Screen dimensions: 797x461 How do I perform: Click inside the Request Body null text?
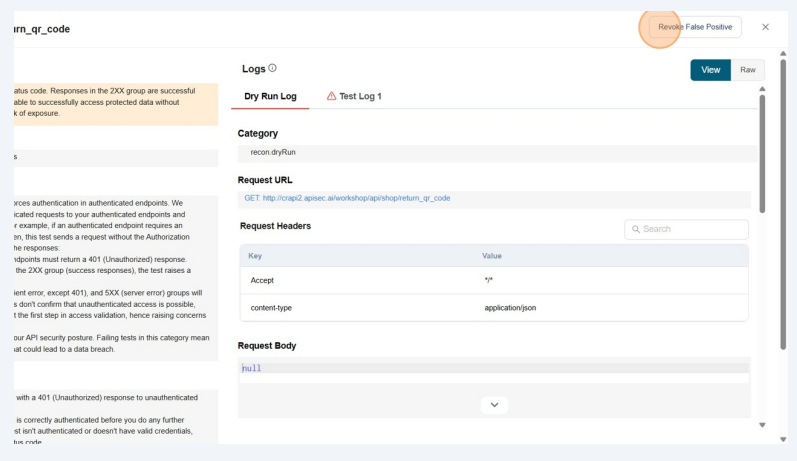tap(252, 368)
